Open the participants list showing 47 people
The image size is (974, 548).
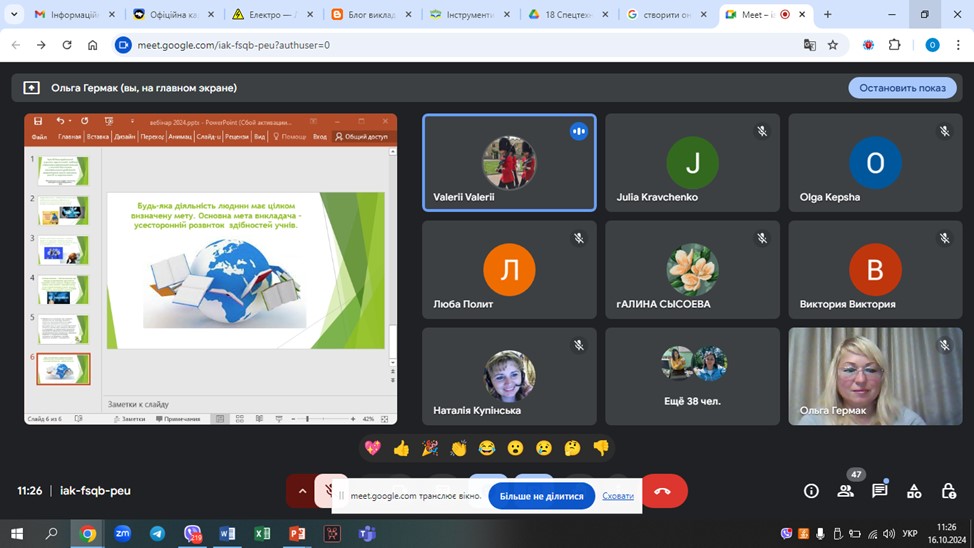point(846,490)
